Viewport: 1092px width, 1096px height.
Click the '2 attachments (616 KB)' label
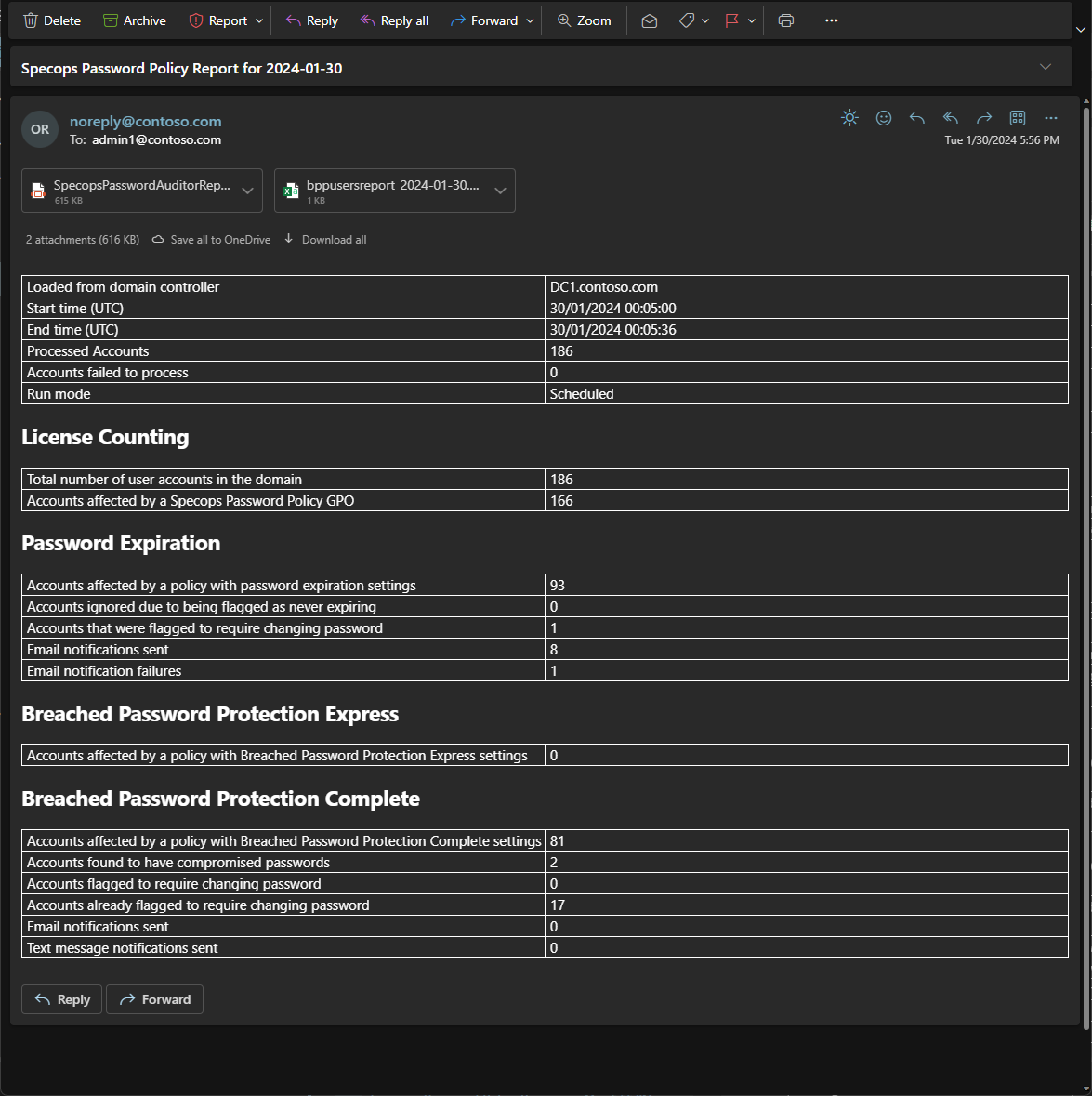pyautogui.click(x=83, y=240)
